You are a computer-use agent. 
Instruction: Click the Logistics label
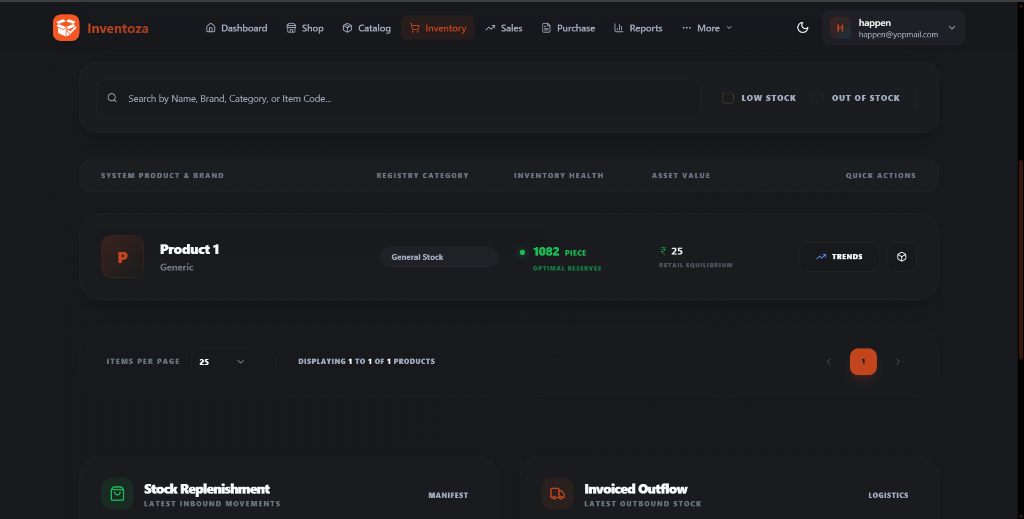tap(888, 495)
